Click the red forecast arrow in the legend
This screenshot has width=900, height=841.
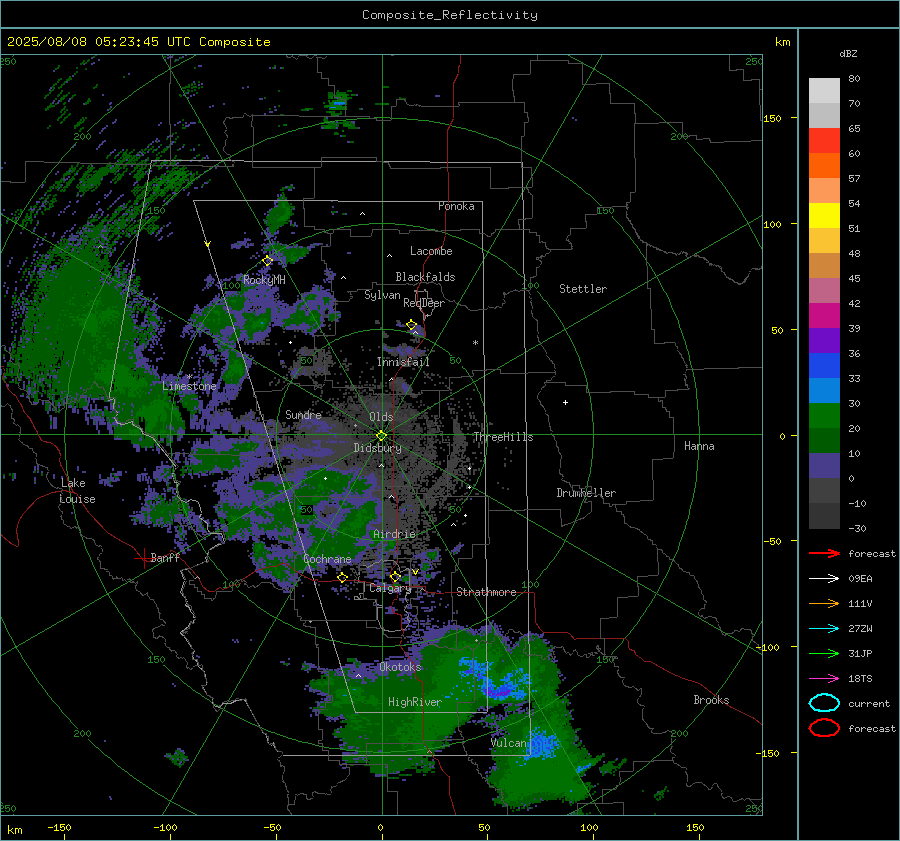[824, 553]
